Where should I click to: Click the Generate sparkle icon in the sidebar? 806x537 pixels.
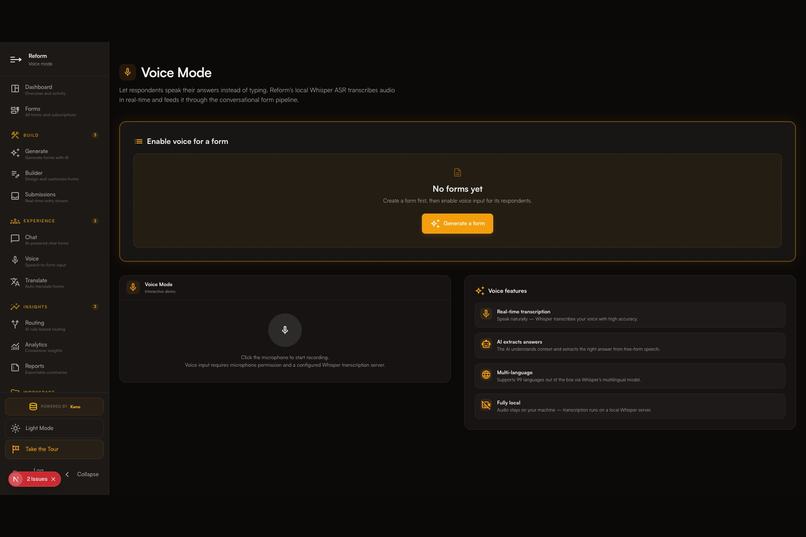pyautogui.click(x=15, y=153)
